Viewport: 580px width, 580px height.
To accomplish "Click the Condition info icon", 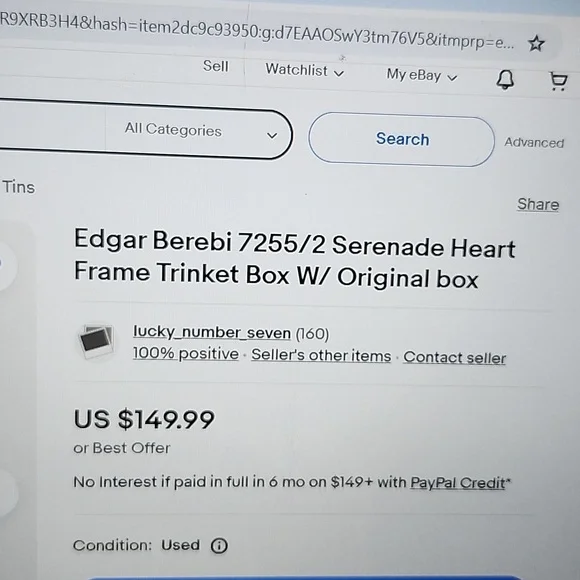I will click(219, 545).
